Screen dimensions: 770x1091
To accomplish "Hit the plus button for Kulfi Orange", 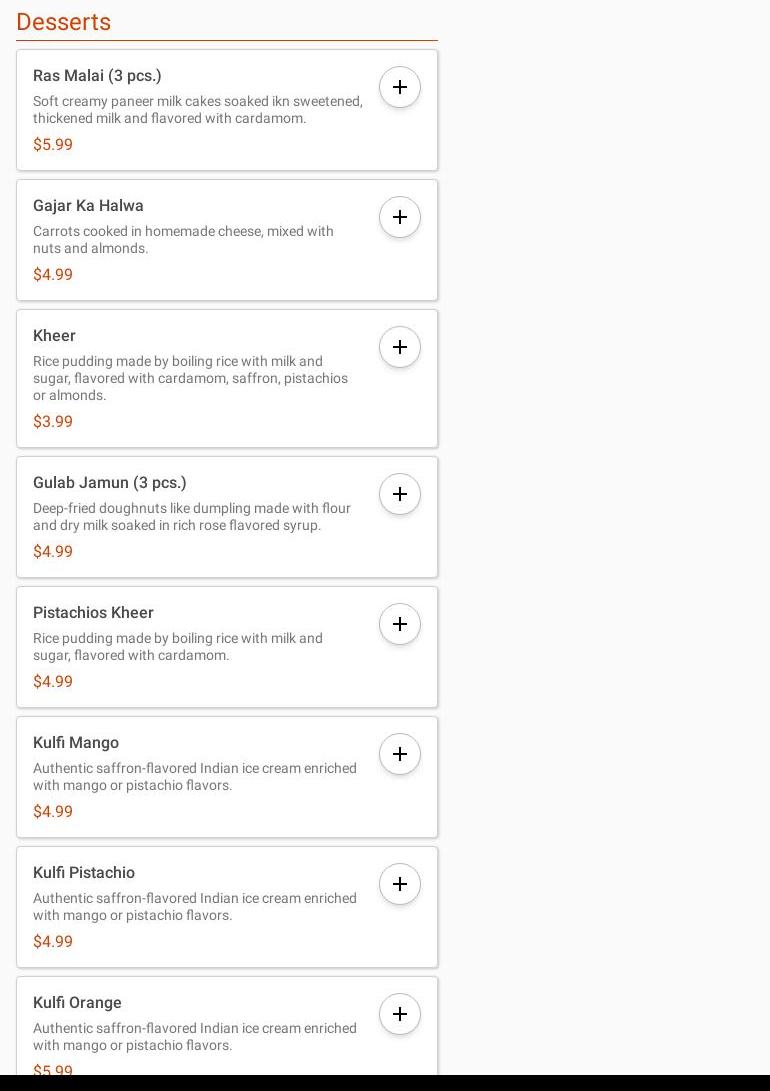I will click(400, 1014).
